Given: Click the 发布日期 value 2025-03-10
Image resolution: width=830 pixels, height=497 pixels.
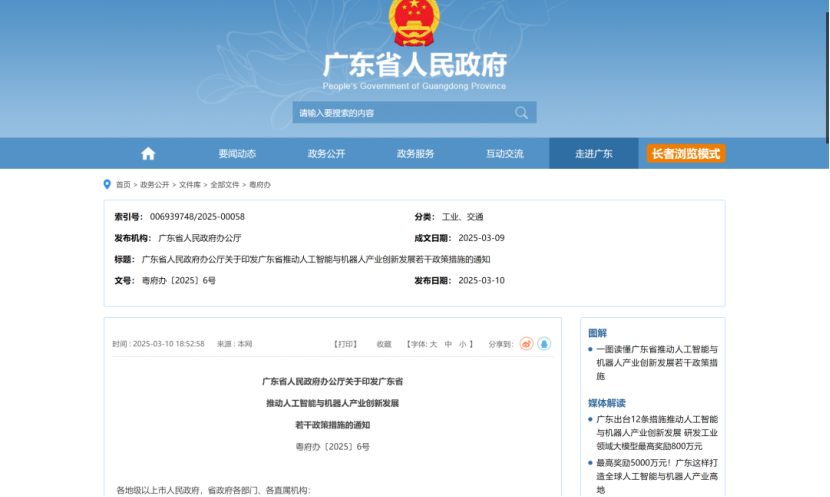Looking at the screenshot, I should coord(481,281).
